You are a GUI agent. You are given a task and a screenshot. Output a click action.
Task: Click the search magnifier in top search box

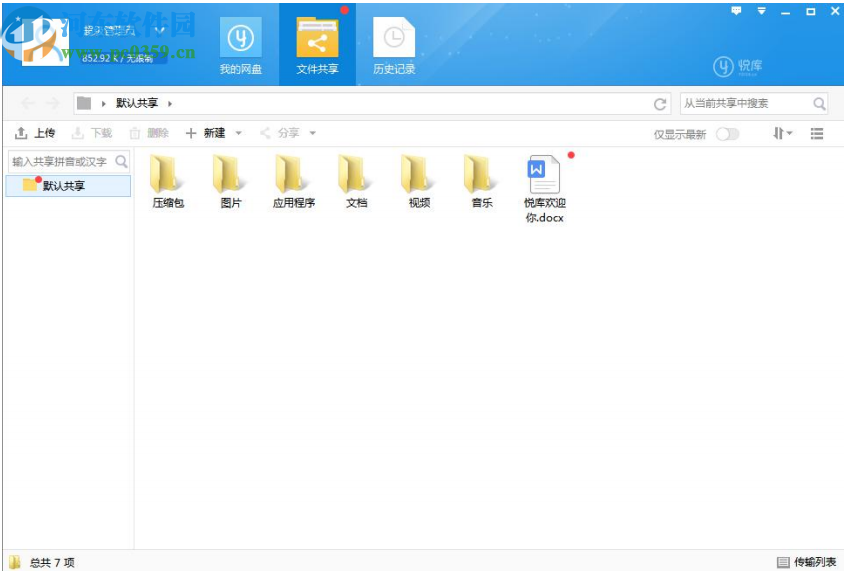pyautogui.click(x=819, y=103)
